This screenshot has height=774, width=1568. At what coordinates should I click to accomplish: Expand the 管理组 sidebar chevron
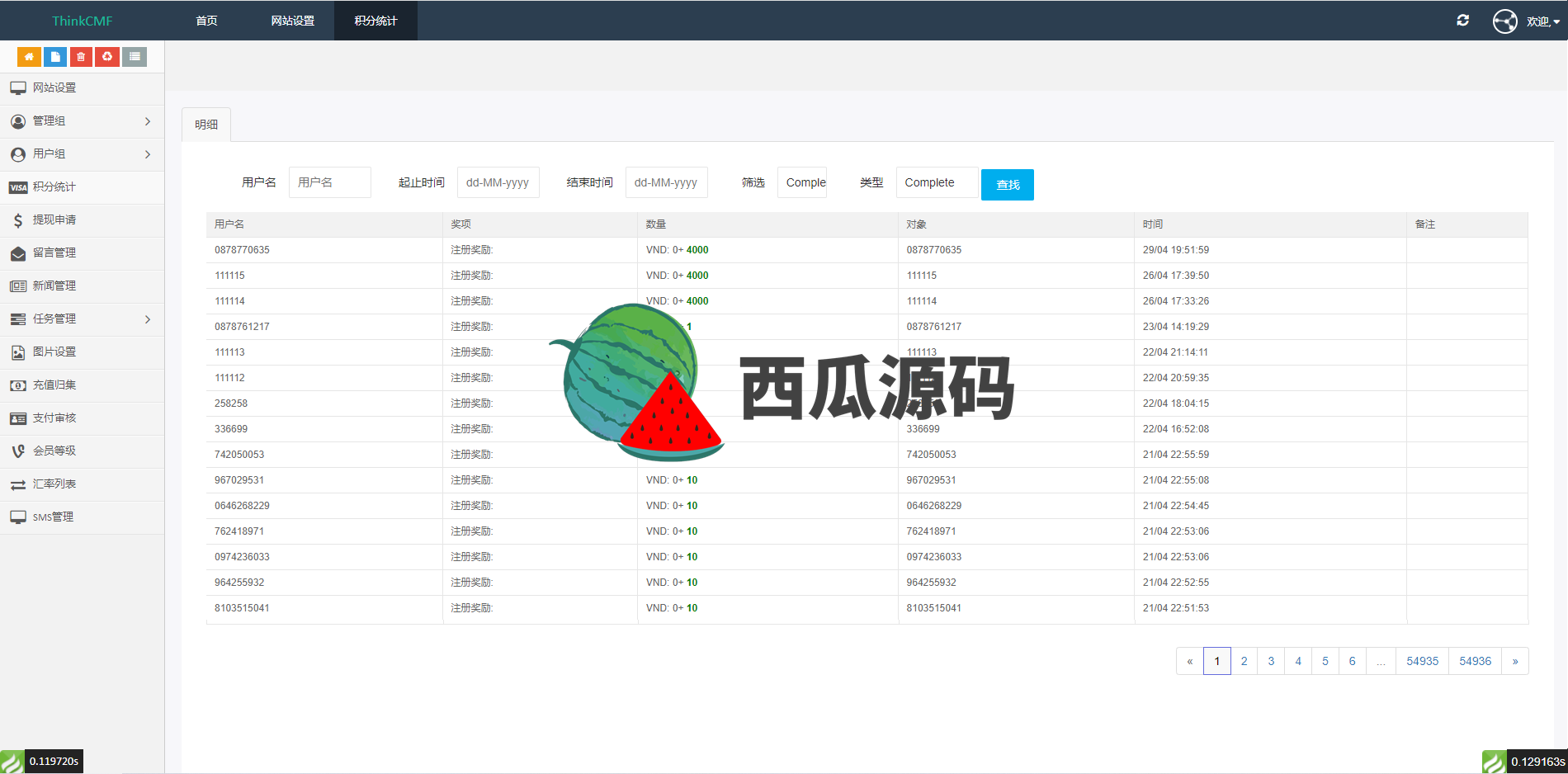click(x=148, y=121)
